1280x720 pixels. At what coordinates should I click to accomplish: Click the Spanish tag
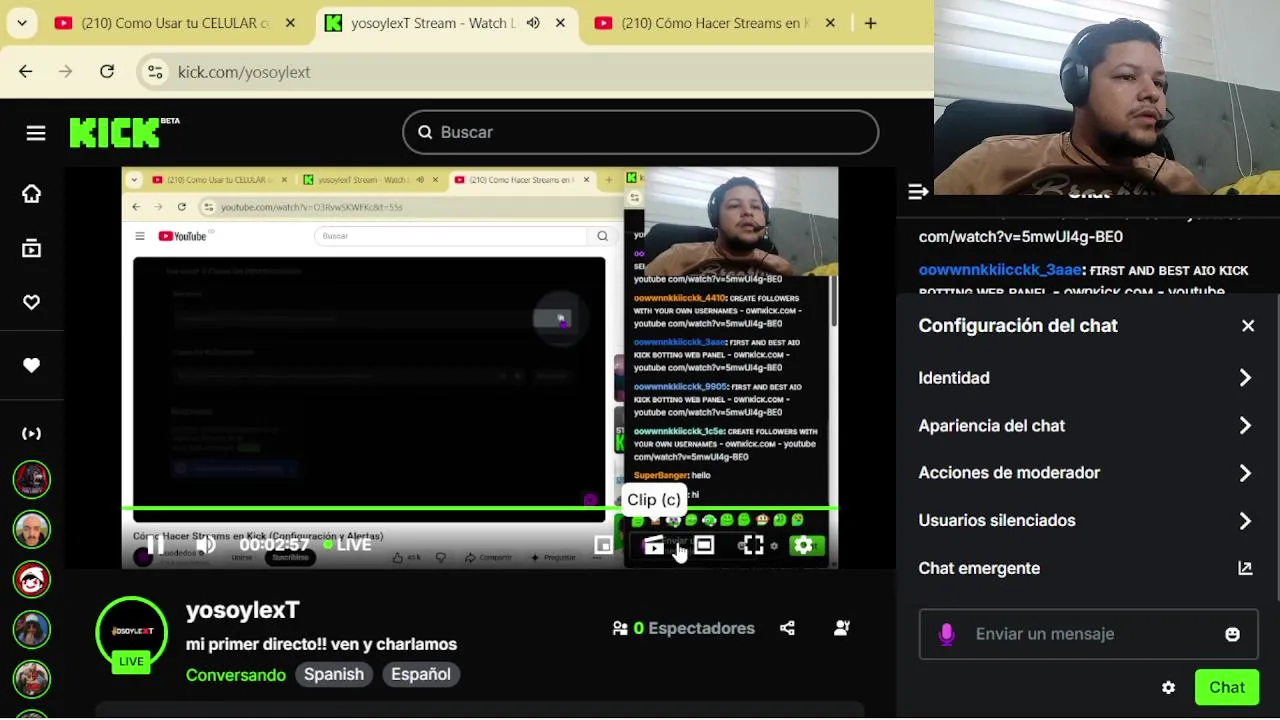[334, 674]
